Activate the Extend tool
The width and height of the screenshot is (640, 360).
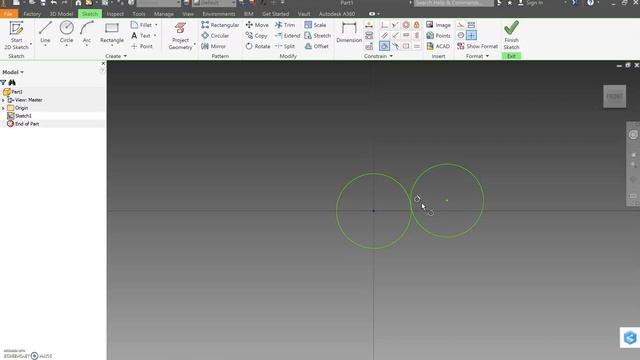[287, 36]
